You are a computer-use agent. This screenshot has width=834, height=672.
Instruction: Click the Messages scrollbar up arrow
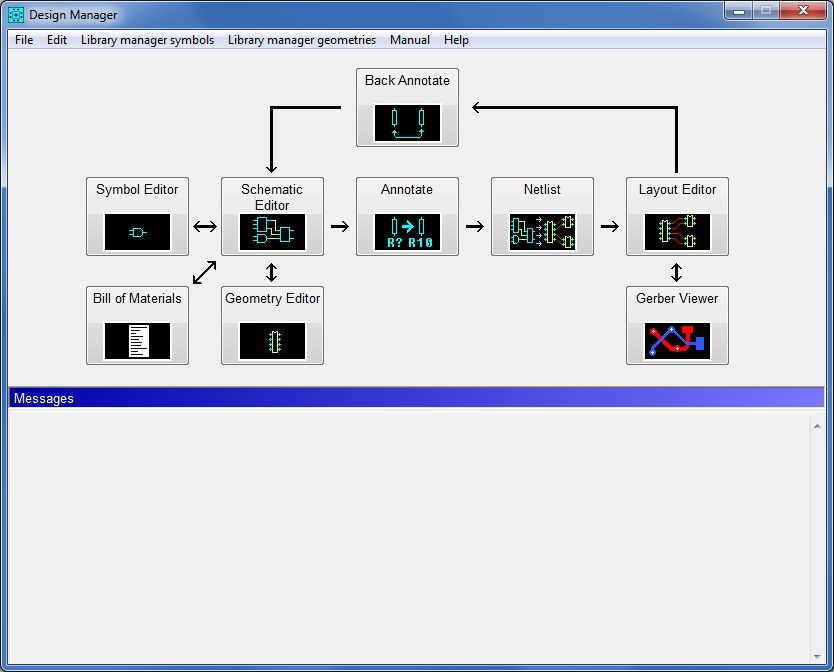817,426
